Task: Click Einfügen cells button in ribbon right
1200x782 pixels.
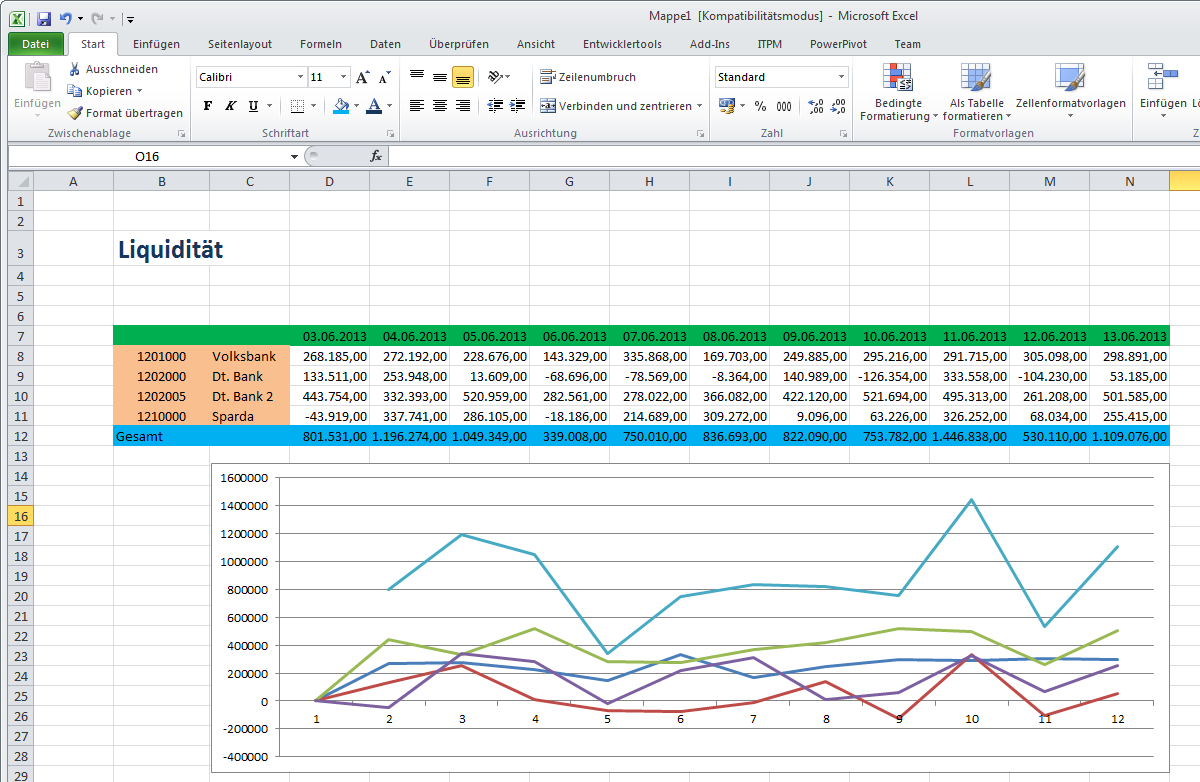Action: [1163, 92]
